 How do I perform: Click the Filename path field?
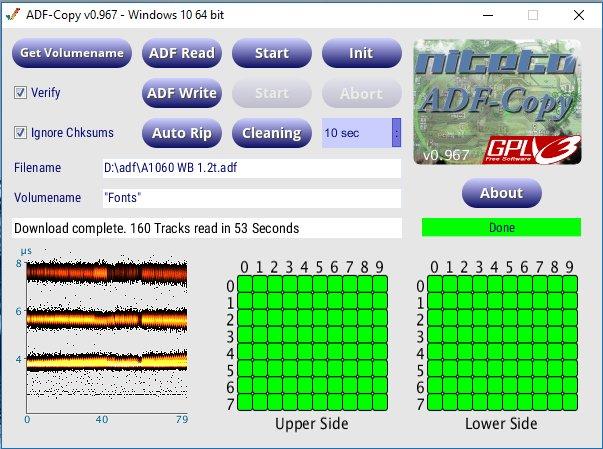(x=251, y=168)
